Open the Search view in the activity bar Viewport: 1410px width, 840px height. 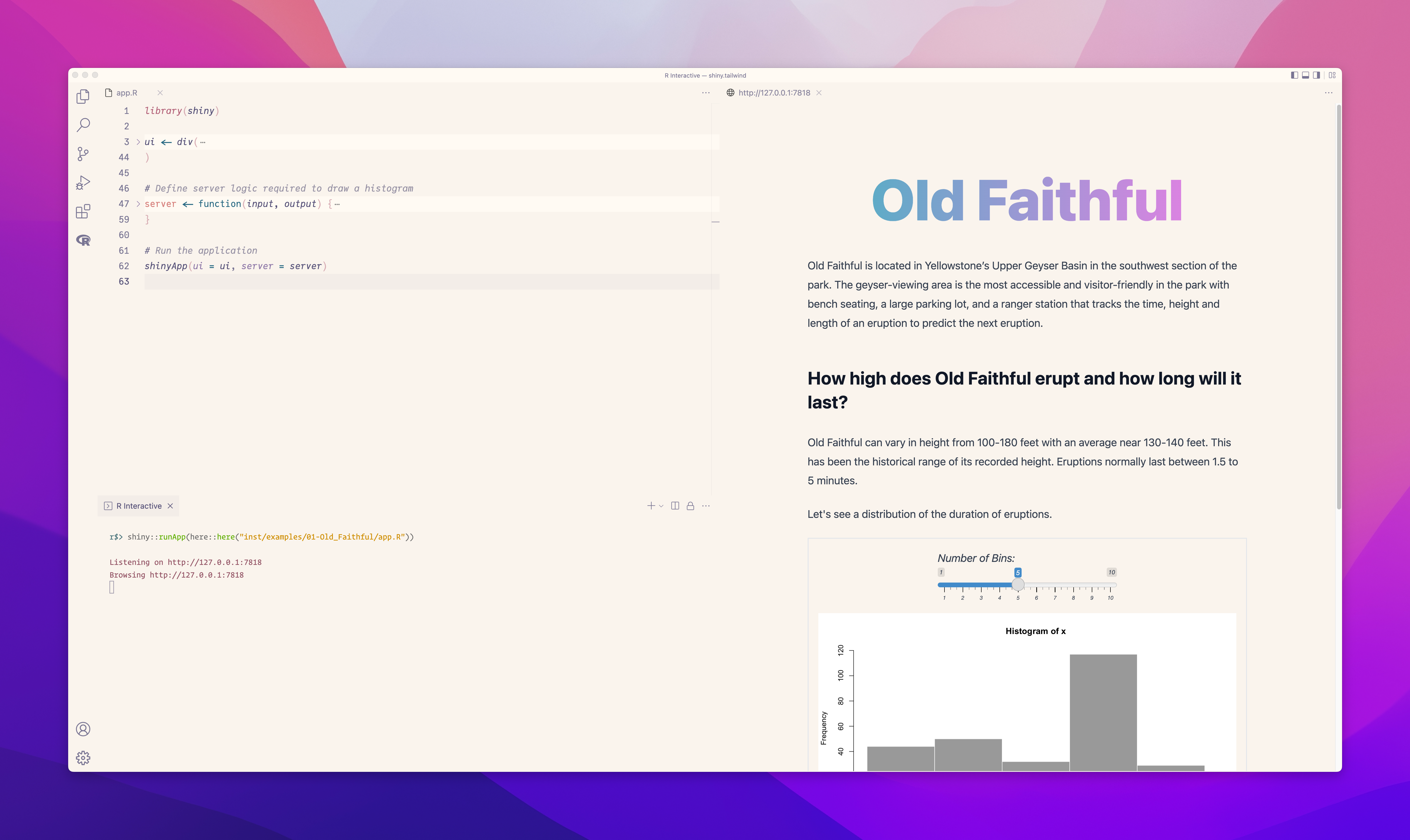(83, 125)
